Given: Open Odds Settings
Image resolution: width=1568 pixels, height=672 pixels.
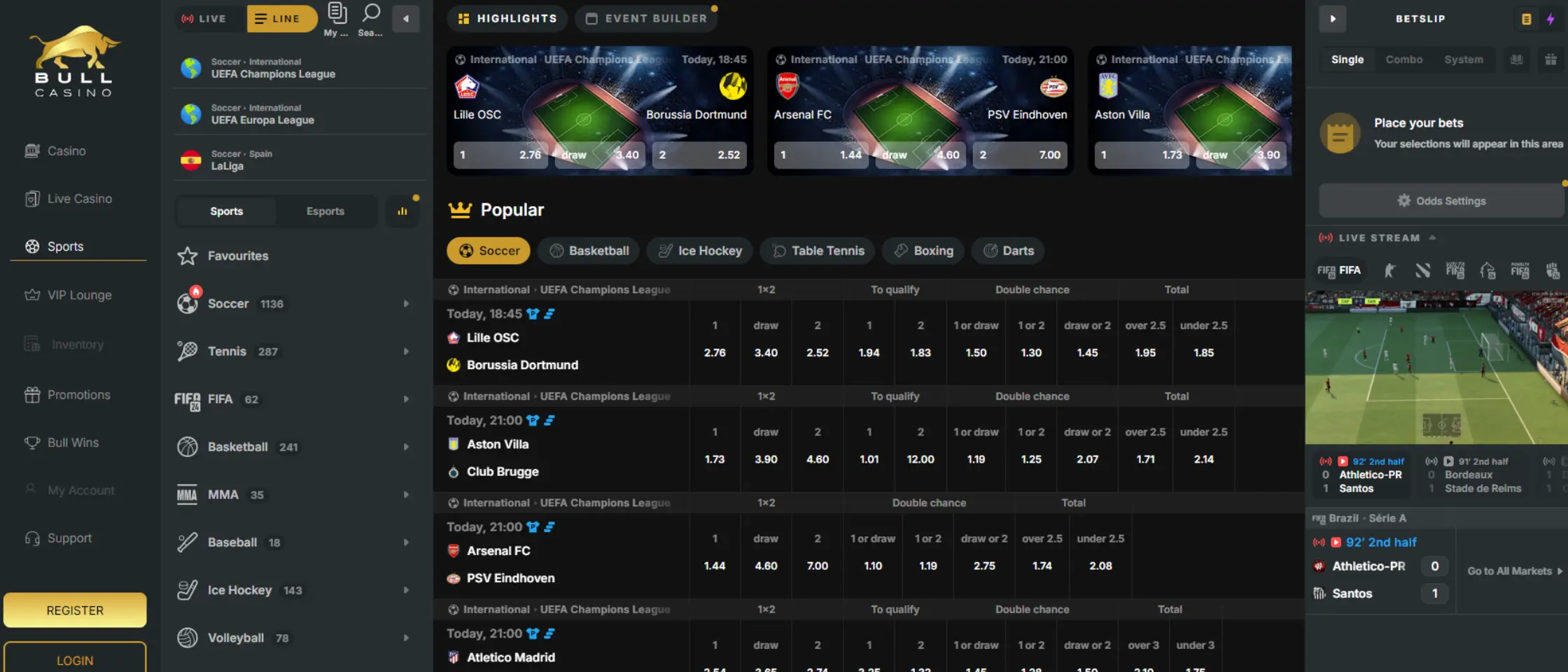Looking at the screenshot, I should point(1441,201).
